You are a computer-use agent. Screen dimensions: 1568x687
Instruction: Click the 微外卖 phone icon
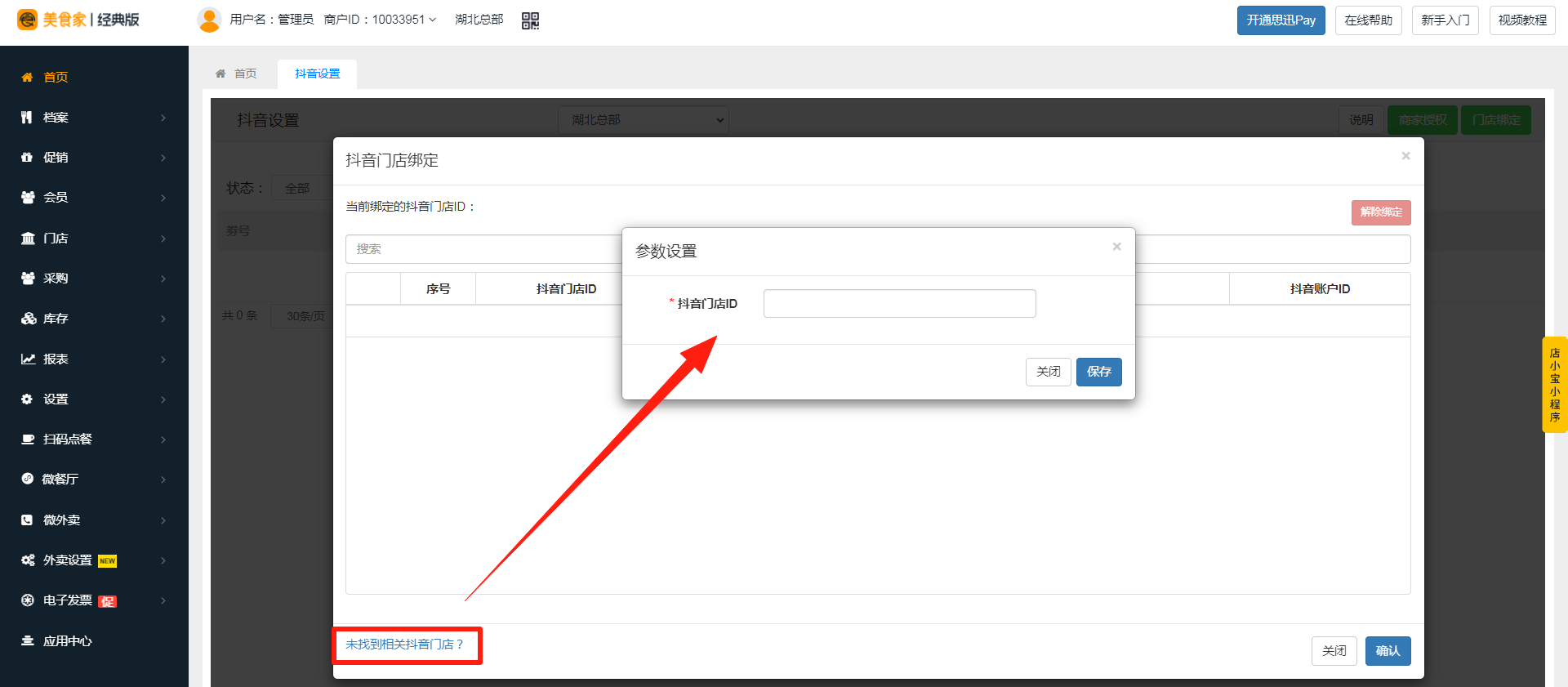[x=27, y=520]
